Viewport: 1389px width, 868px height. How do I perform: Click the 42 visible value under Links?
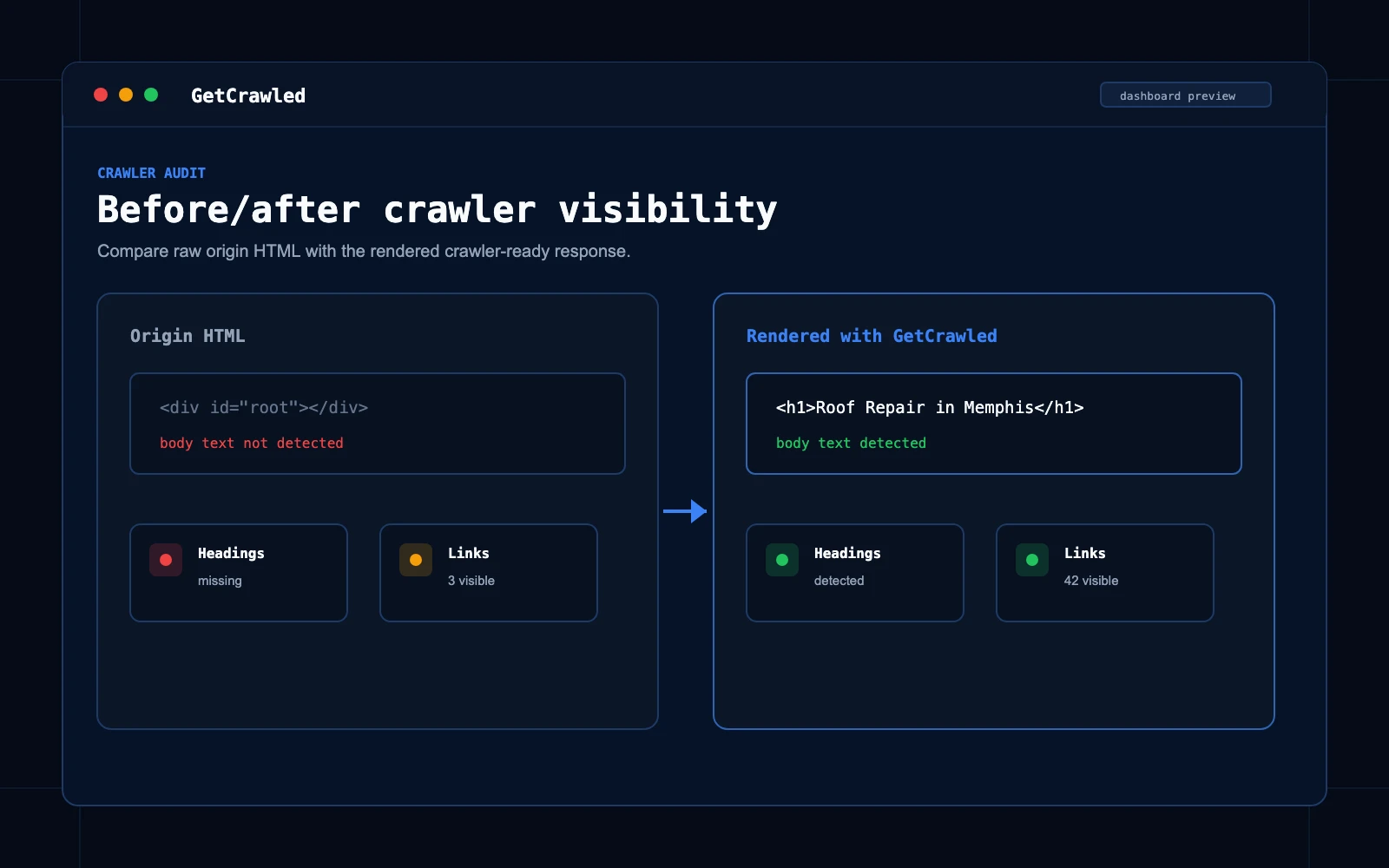tap(1091, 581)
